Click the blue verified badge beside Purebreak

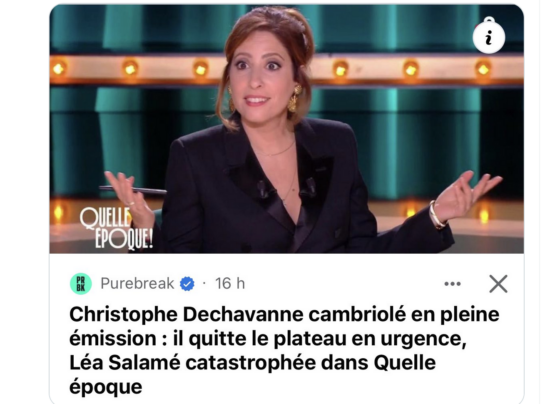click(x=187, y=284)
